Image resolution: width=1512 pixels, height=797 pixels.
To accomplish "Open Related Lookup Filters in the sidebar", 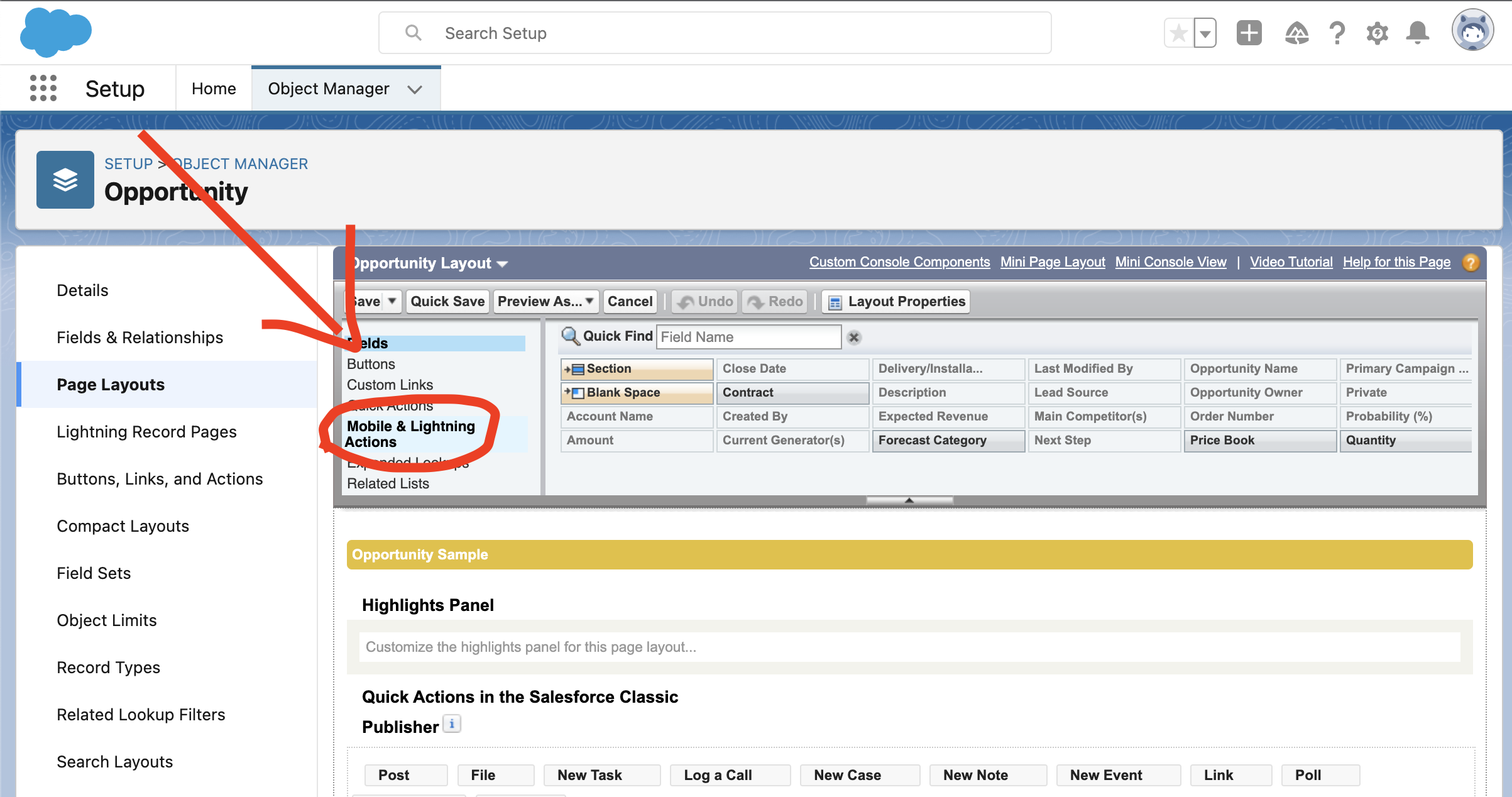I will 141,715.
